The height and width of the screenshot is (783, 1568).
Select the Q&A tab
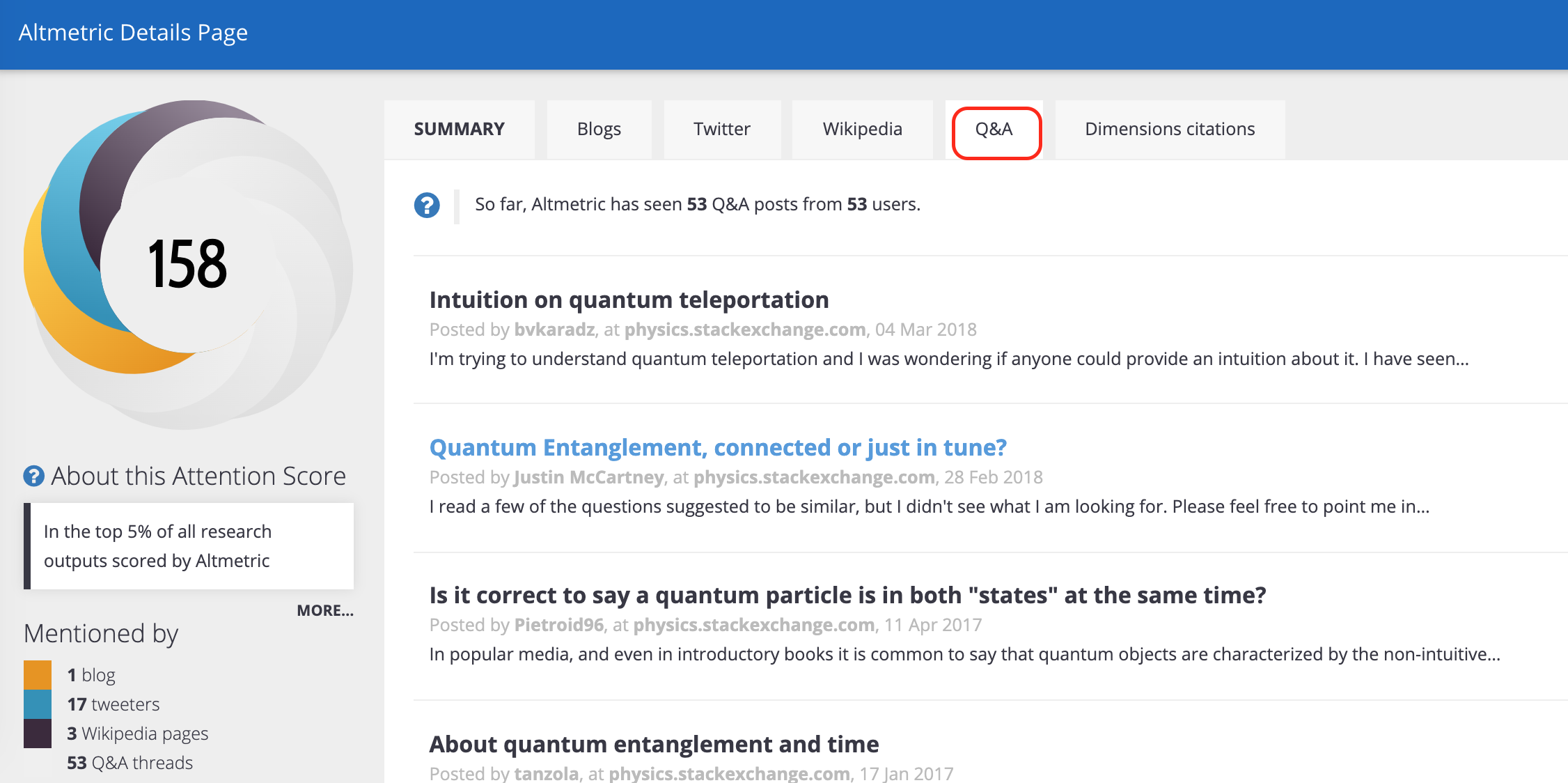click(x=994, y=130)
